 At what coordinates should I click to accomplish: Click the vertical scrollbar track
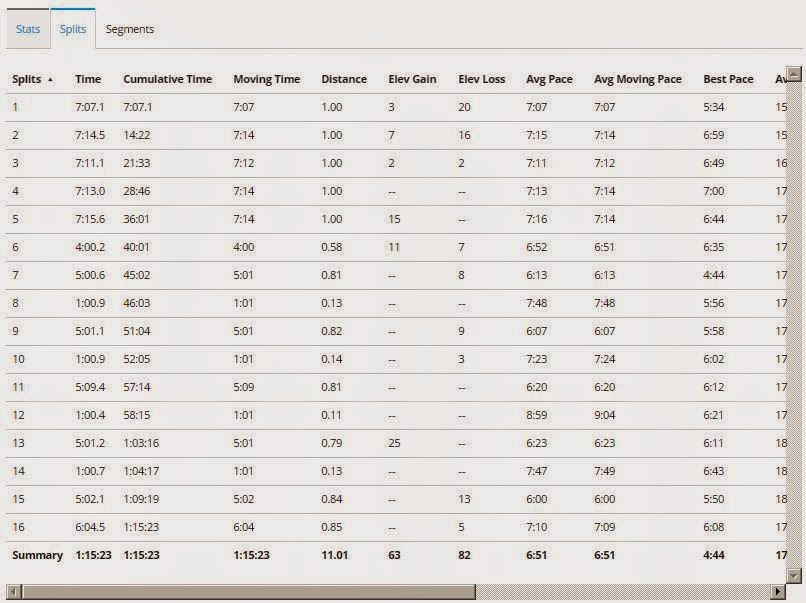tap(794, 325)
